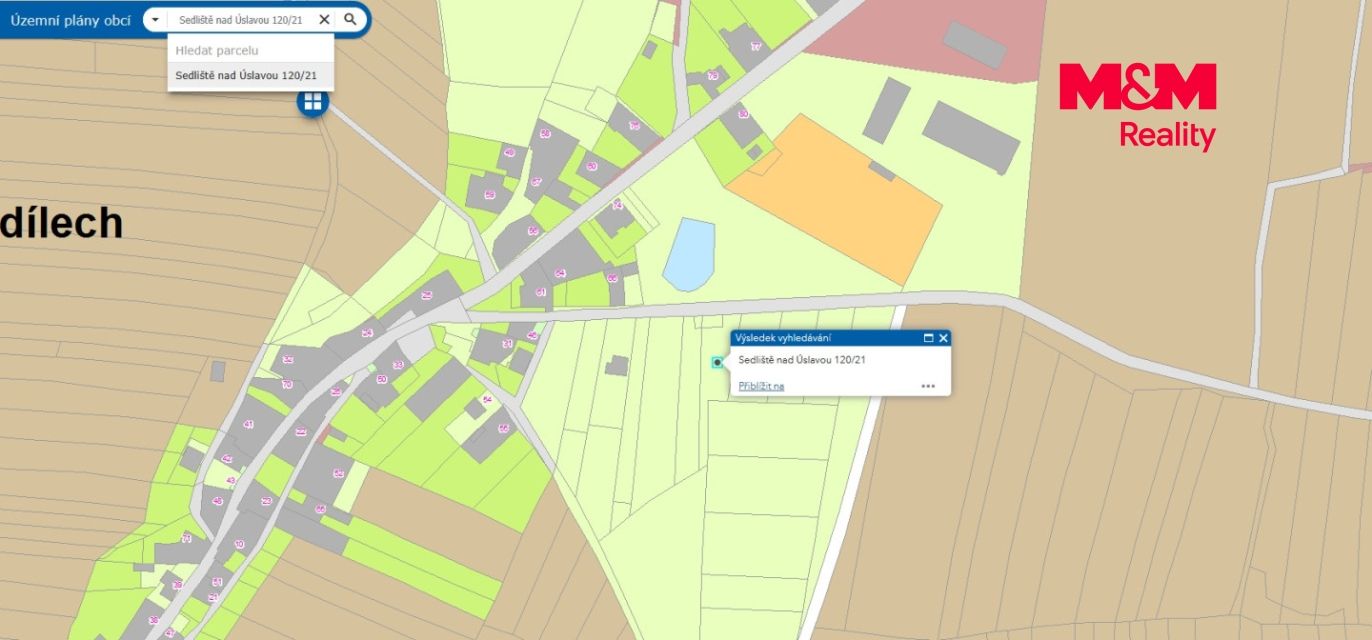
Task: Open the popup's three-dot options menu
Action: click(x=928, y=385)
